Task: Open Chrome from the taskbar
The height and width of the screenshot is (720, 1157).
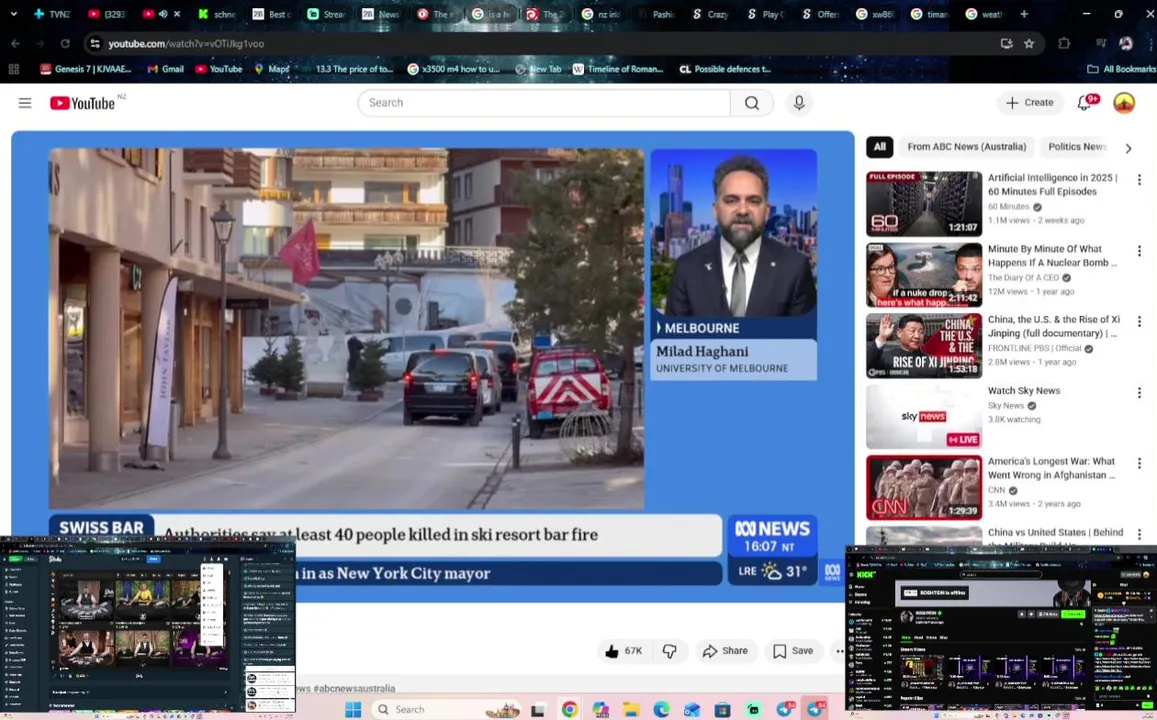Action: pyautogui.click(x=570, y=710)
